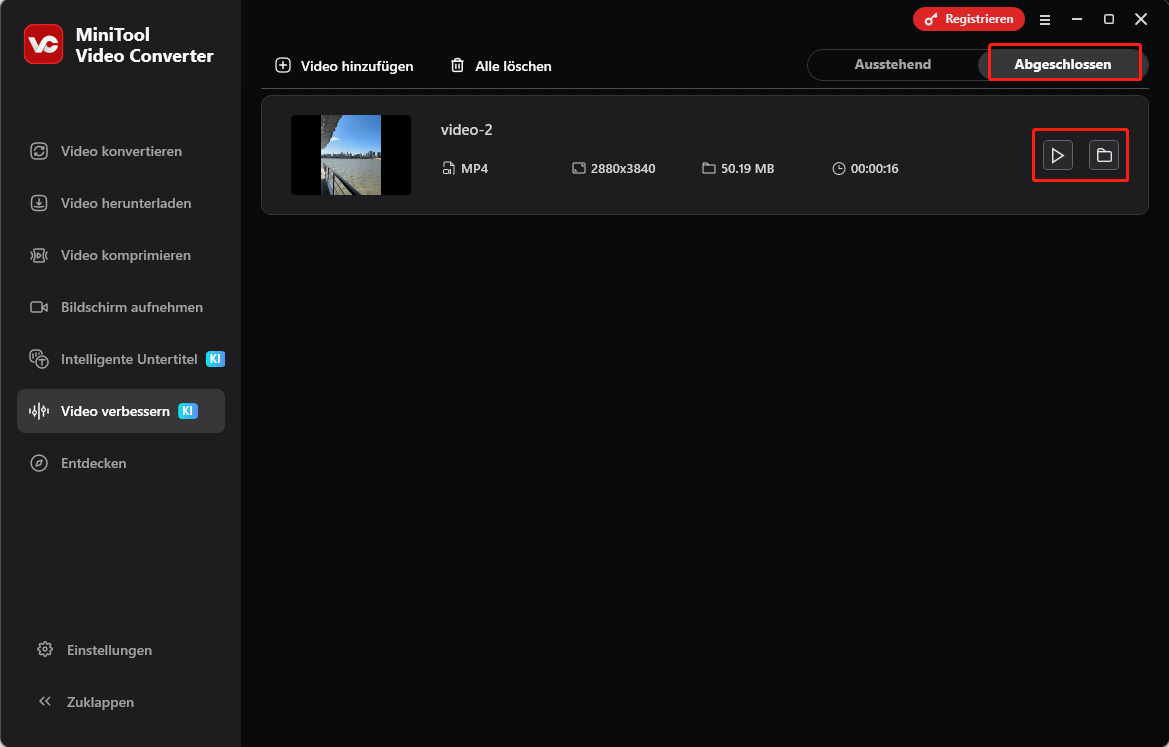Click the video-2 thumbnail
Screen dimensions: 1169x747
pyautogui.click(x=351, y=155)
